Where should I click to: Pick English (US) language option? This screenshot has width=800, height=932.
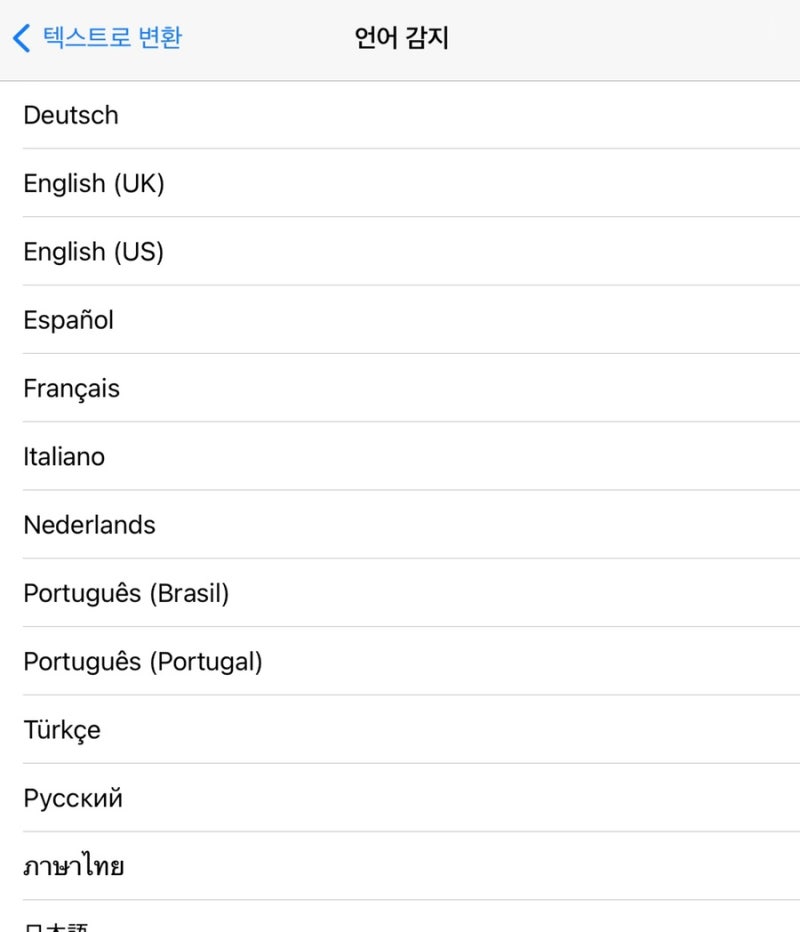pos(400,251)
